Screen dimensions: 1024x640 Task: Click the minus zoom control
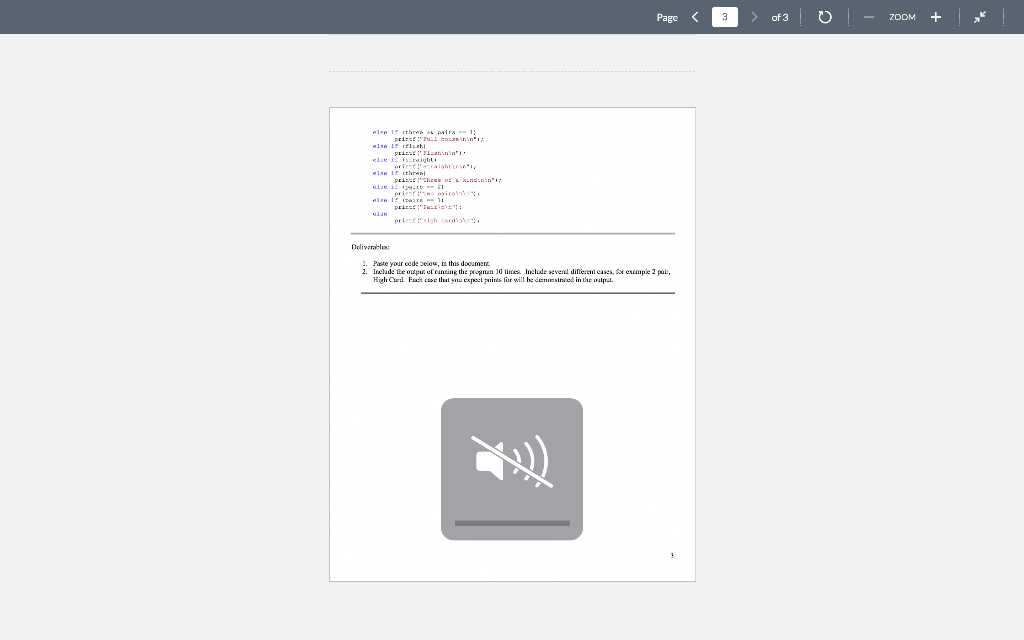(x=869, y=17)
